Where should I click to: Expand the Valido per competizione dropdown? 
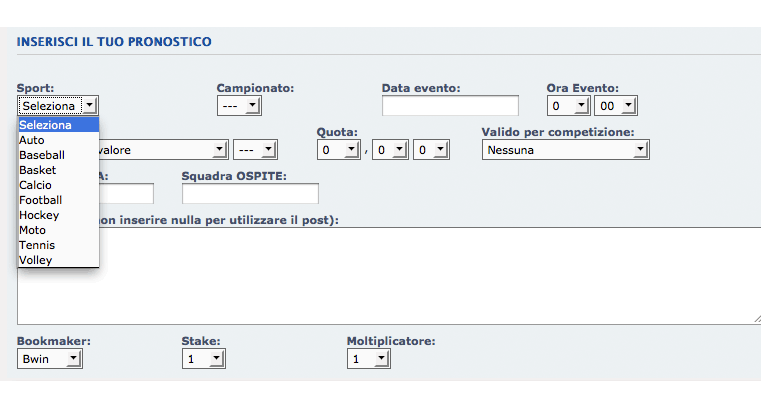click(565, 150)
